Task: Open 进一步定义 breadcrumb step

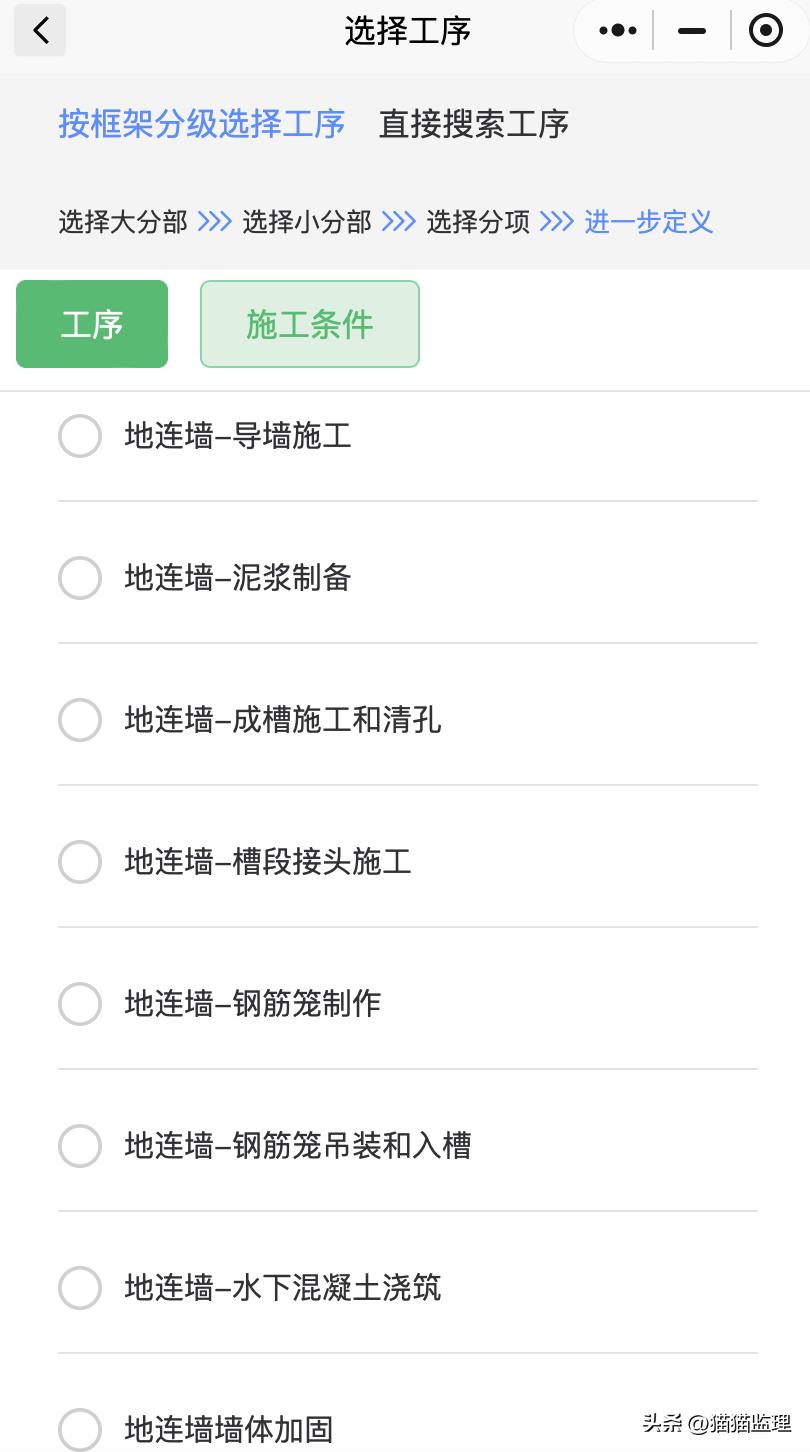Action: (649, 221)
